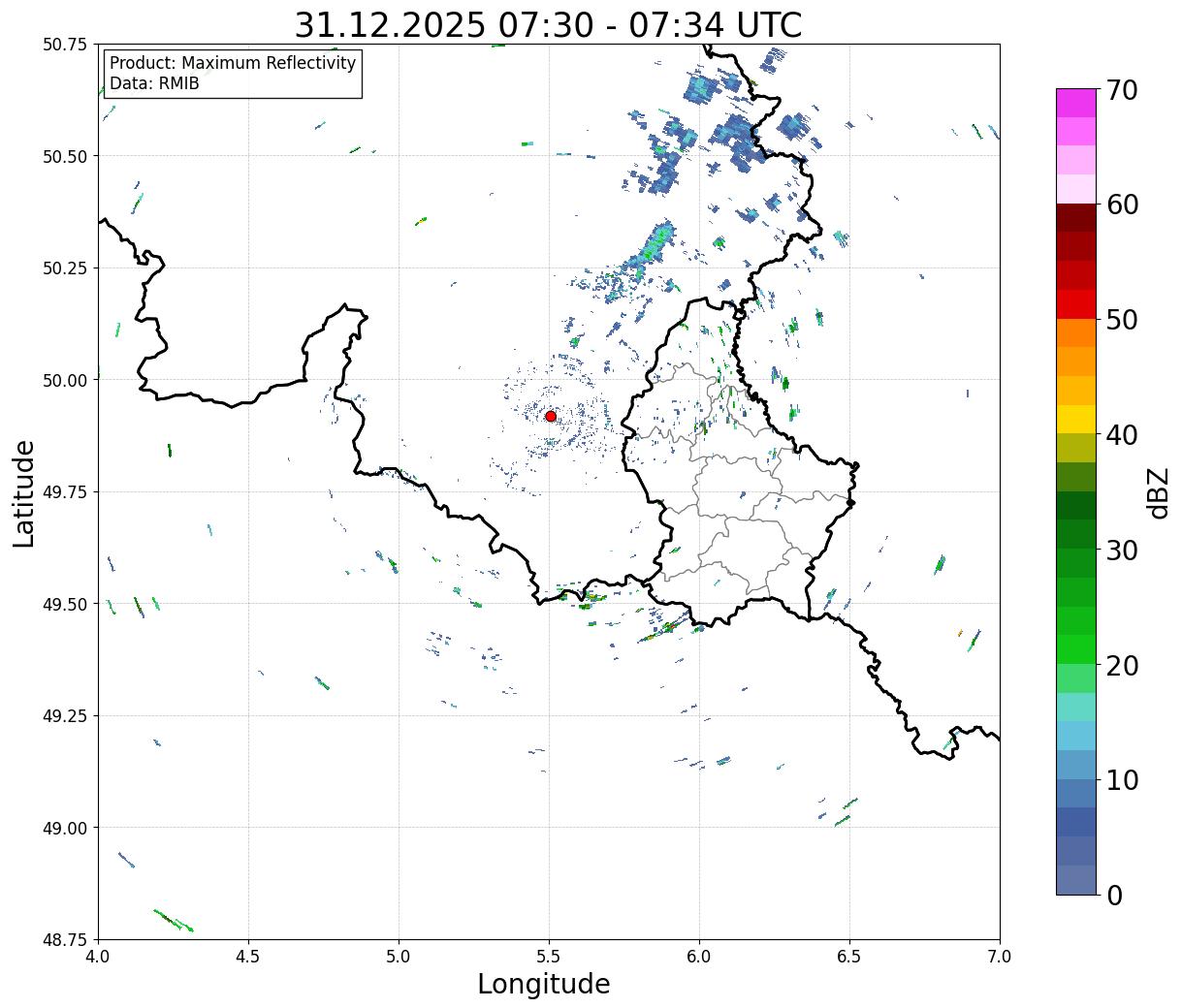Click the yellow 40 dBZ color band
The image size is (1182, 1008).
tap(1076, 419)
